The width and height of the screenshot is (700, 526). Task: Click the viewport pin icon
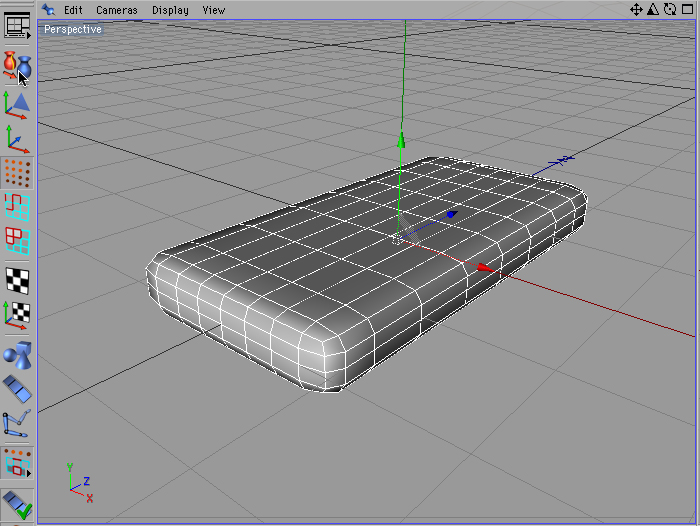(x=48, y=9)
